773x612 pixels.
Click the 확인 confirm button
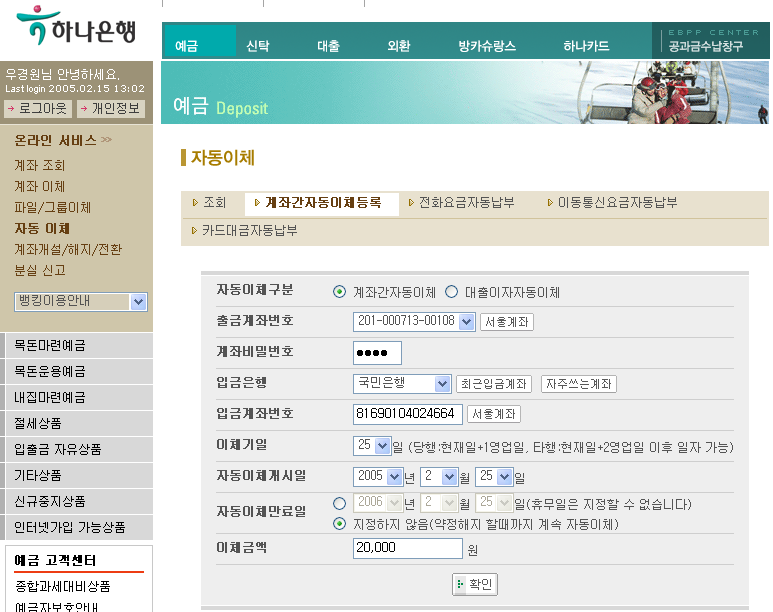click(x=475, y=585)
